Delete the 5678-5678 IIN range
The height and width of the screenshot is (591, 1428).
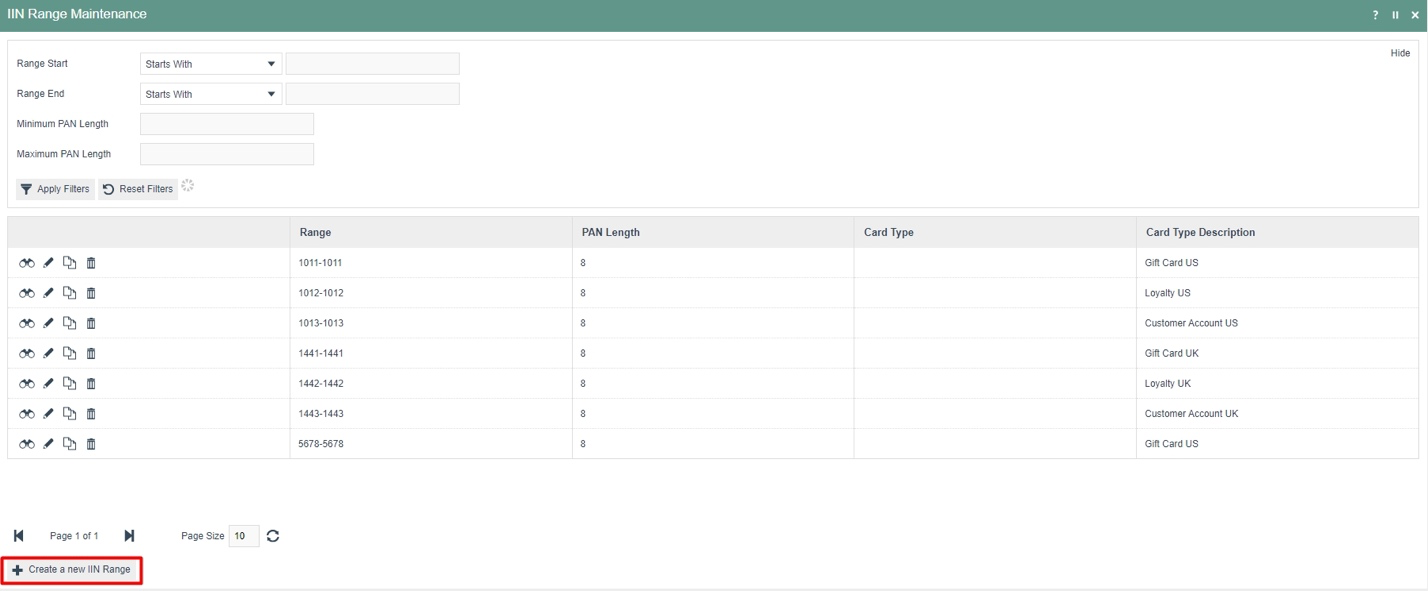90,443
